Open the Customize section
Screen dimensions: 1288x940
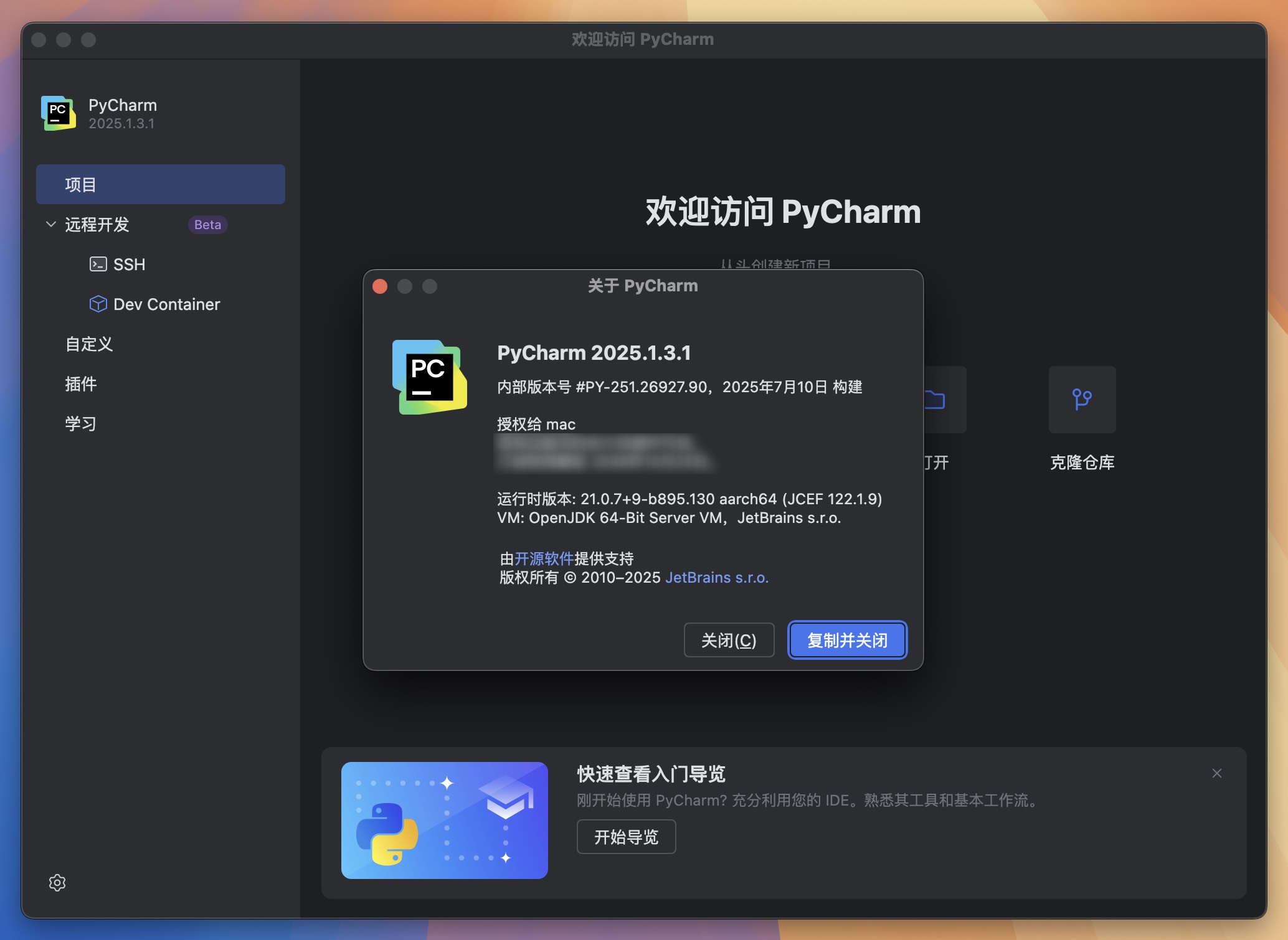click(89, 344)
